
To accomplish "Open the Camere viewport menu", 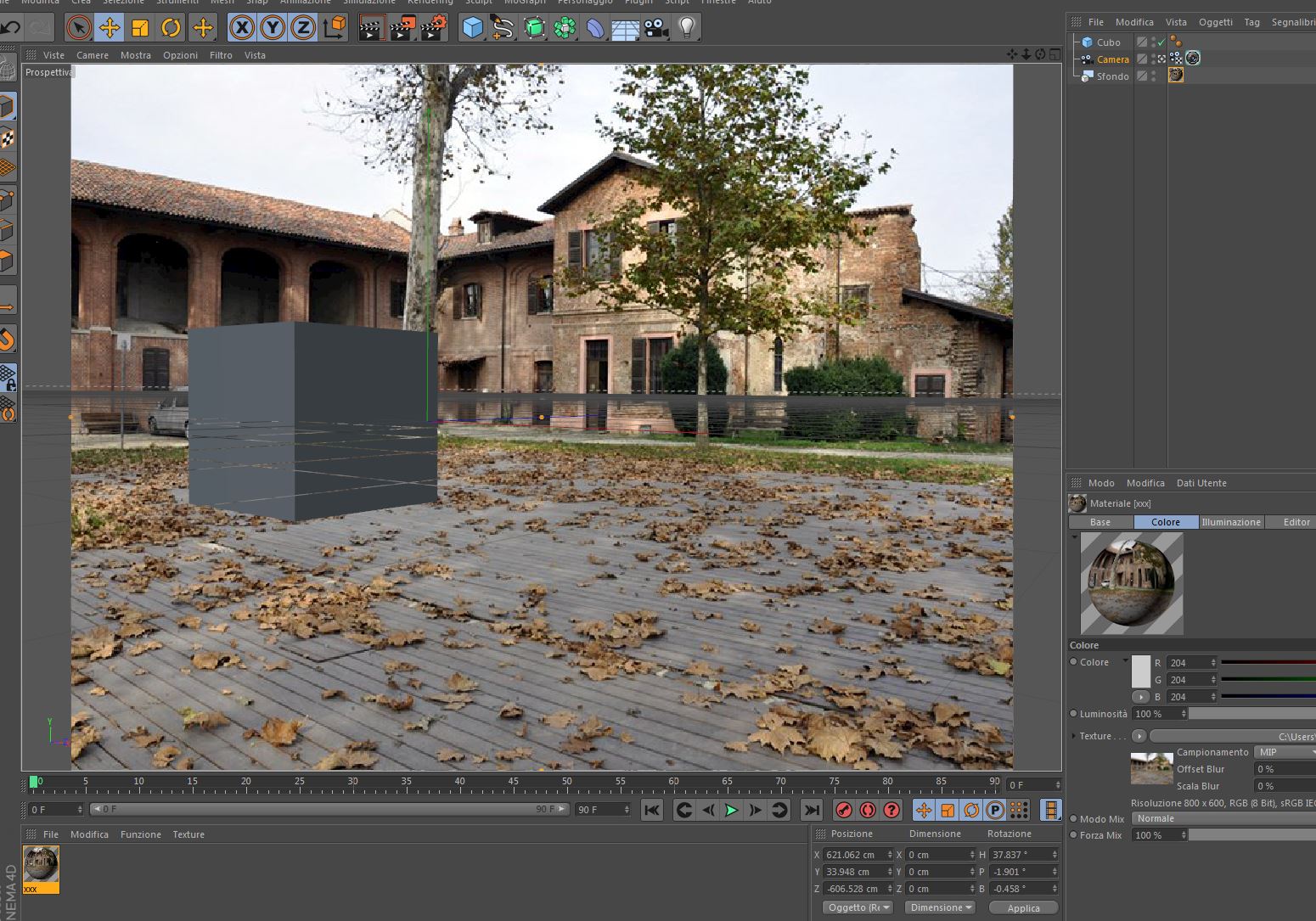I will click(x=93, y=55).
